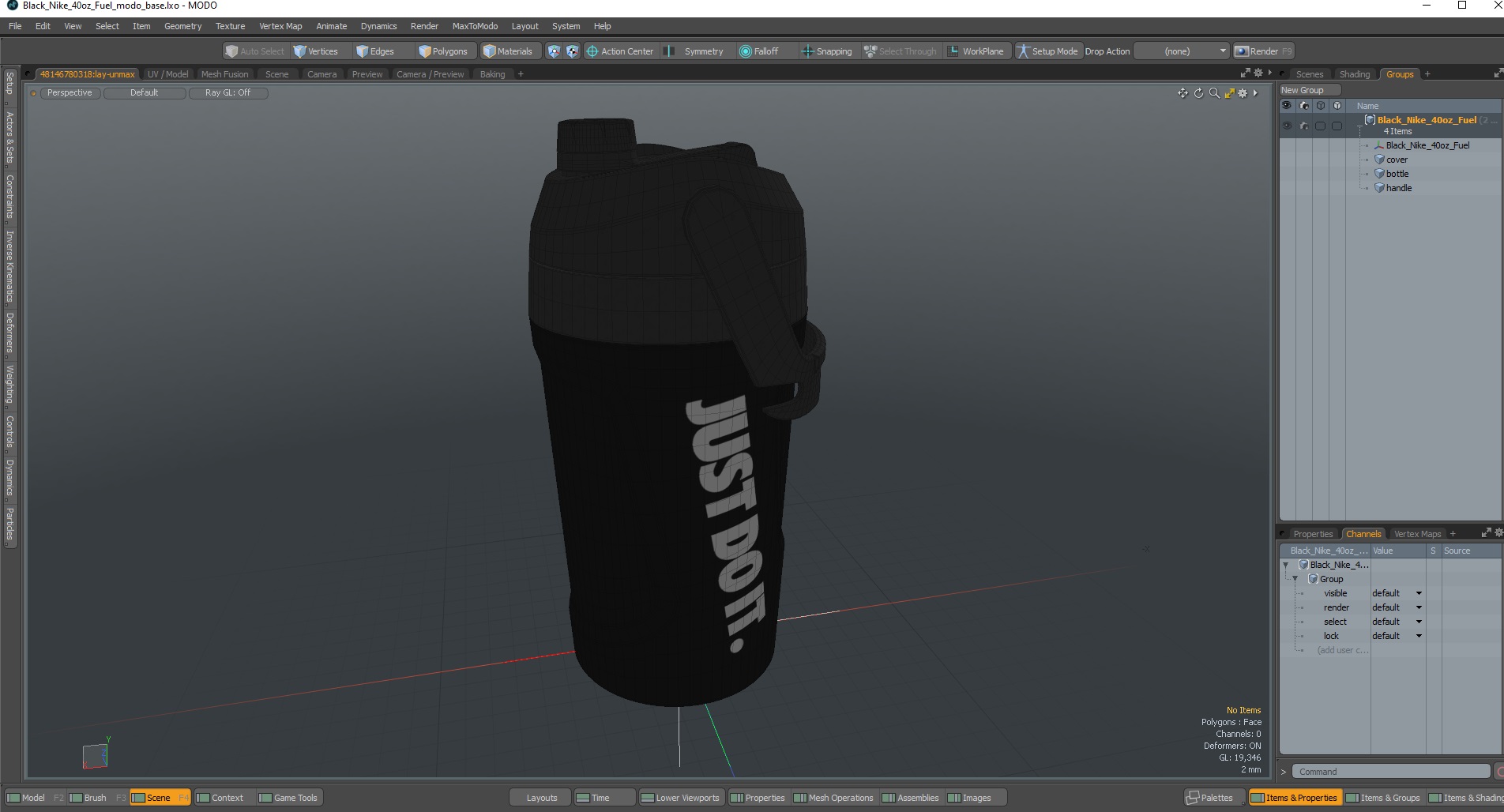Open the Vertex Map menu
The image size is (1504, 812).
[280, 26]
